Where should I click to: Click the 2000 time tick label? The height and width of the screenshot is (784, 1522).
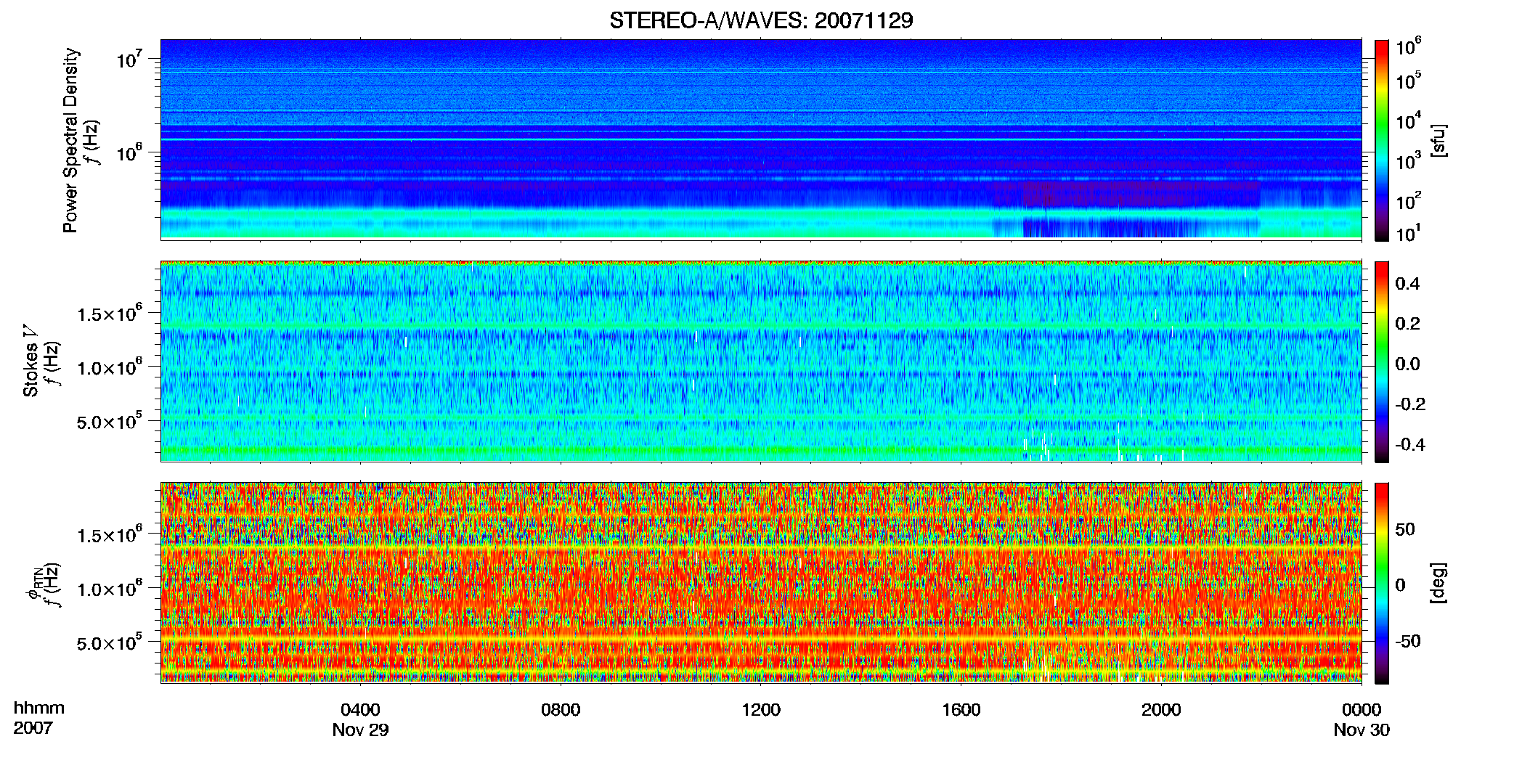coord(1161,710)
